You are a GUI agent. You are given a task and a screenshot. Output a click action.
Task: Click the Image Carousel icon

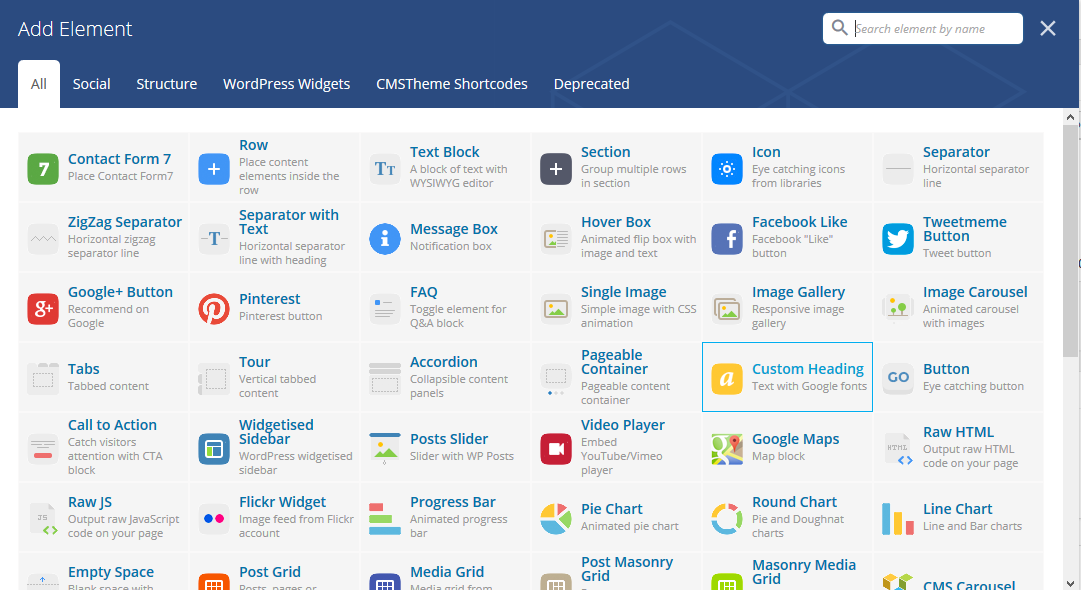click(x=898, y=309)
